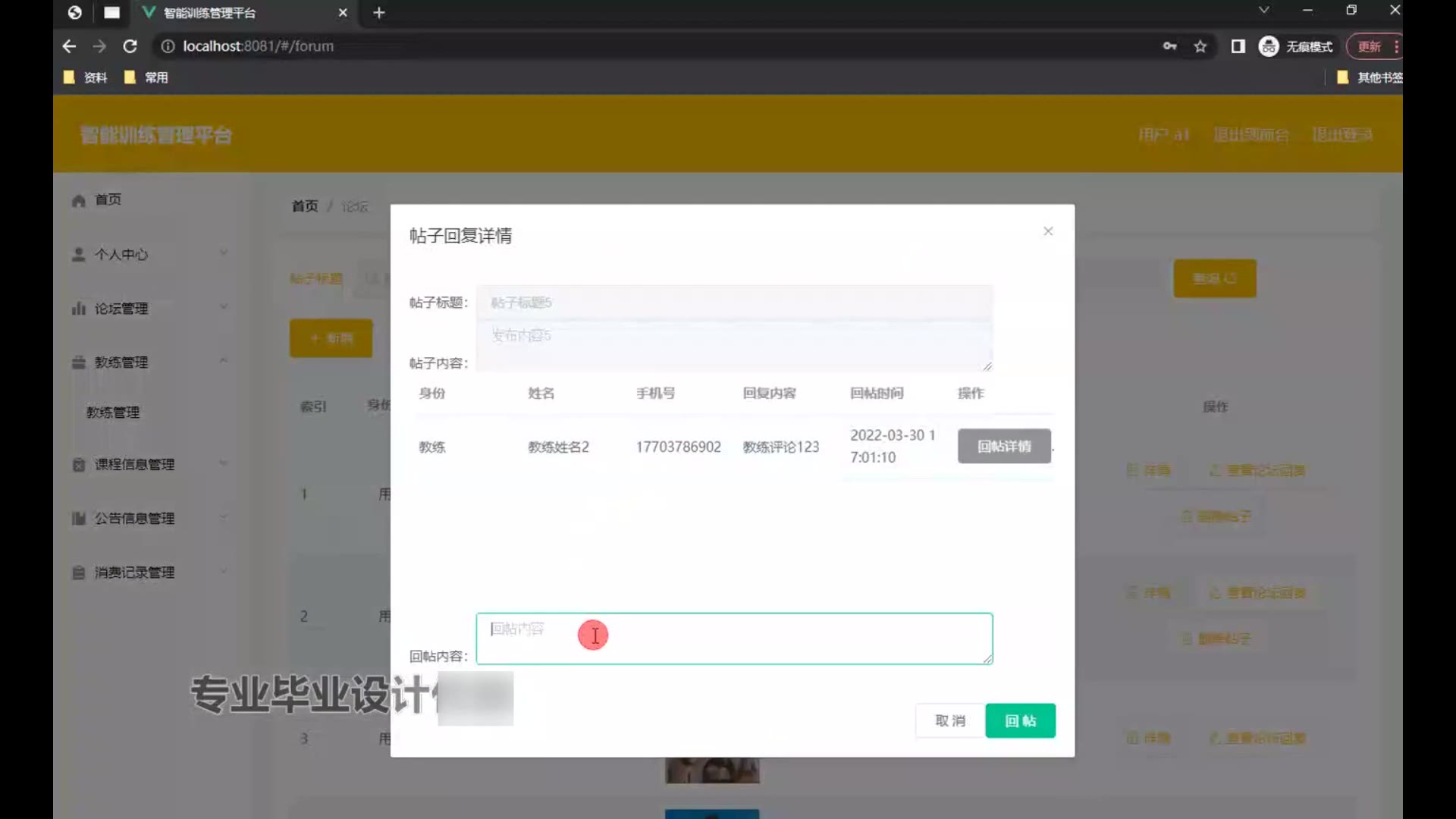
Task: Click the address bar URL
Action: [258, 46]
